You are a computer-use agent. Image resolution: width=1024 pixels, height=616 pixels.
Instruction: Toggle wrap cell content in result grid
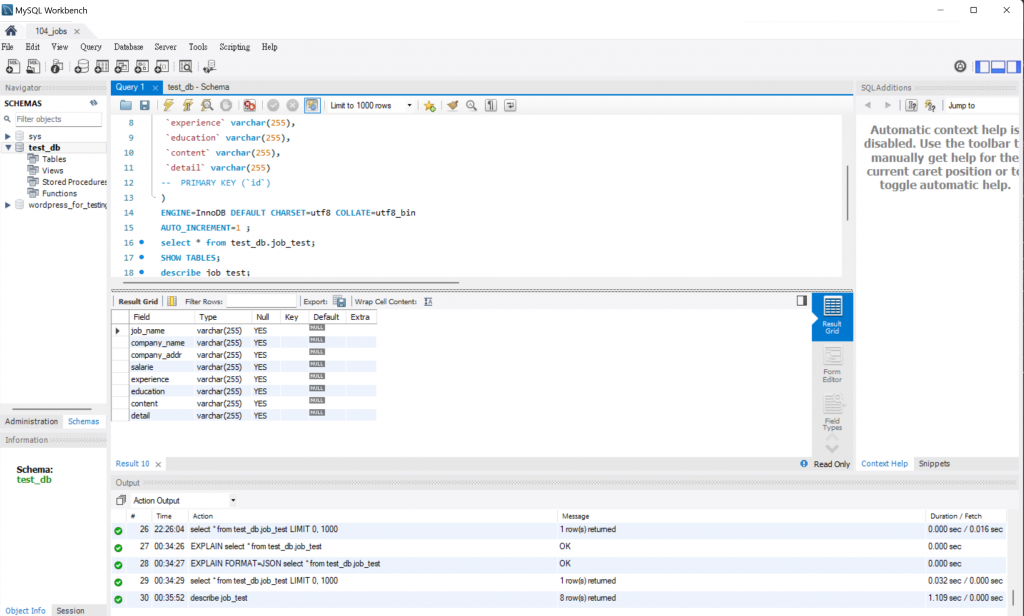coord(428,301)
